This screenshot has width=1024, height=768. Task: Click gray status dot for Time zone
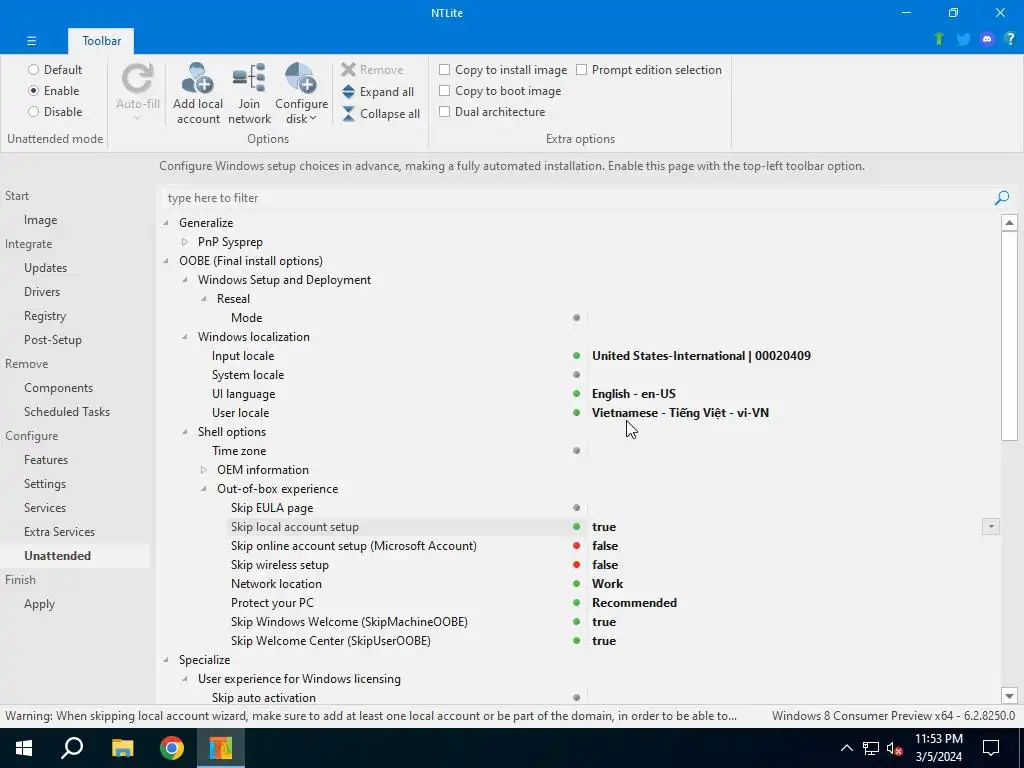pyautogui.click(x=576, y=451)
